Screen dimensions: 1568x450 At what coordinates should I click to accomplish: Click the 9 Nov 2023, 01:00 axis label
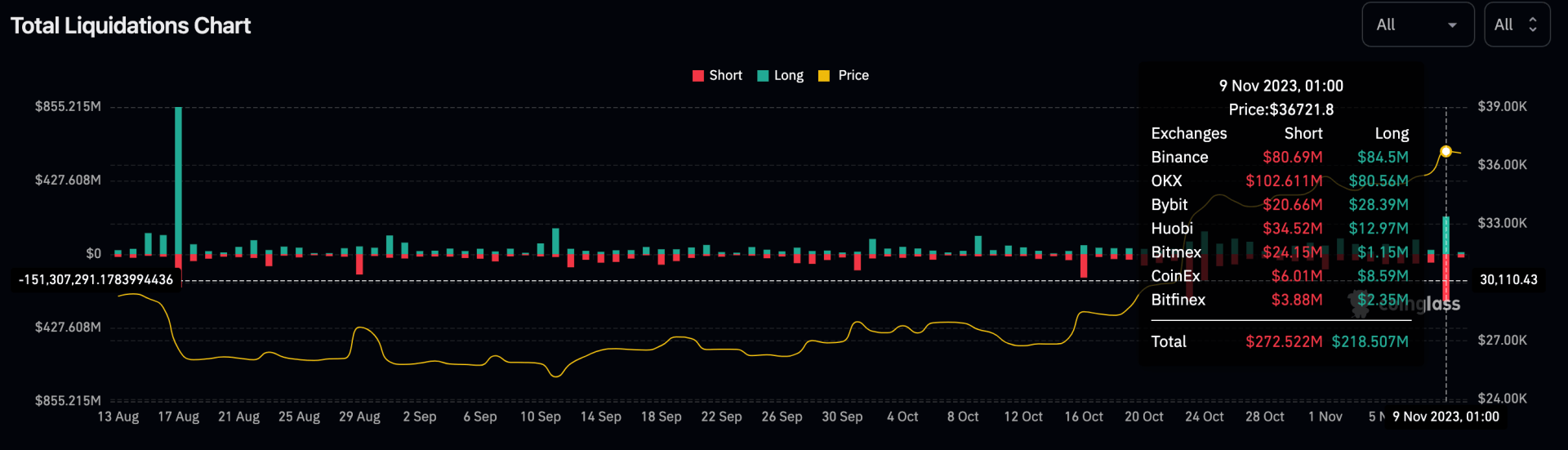tap(1445, 417)
